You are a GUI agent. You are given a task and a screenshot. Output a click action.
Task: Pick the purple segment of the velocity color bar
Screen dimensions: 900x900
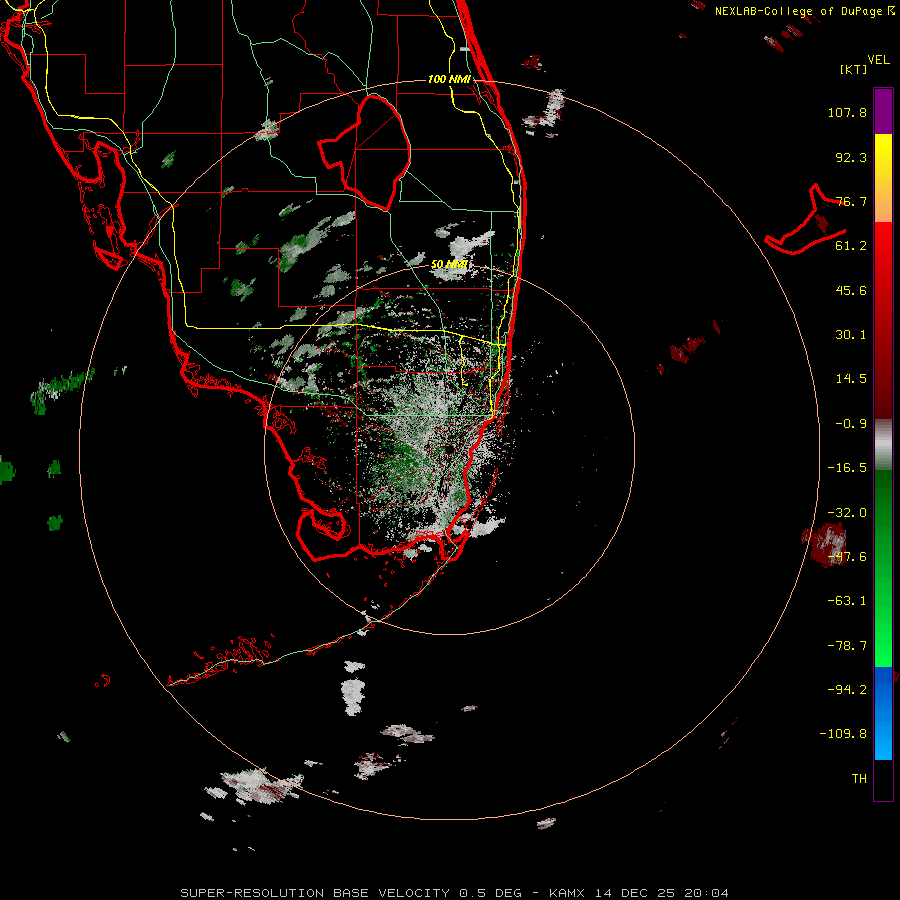tap(883, 111)
